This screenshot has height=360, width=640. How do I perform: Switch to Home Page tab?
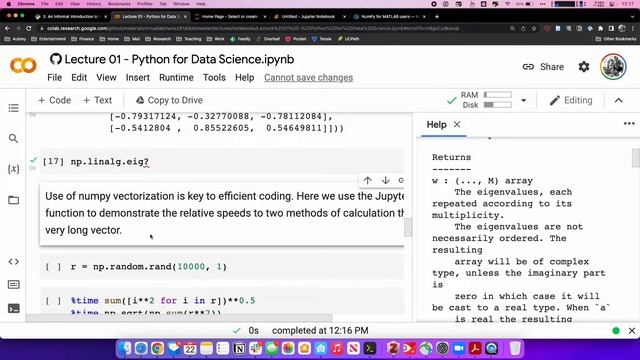(230, 17)
